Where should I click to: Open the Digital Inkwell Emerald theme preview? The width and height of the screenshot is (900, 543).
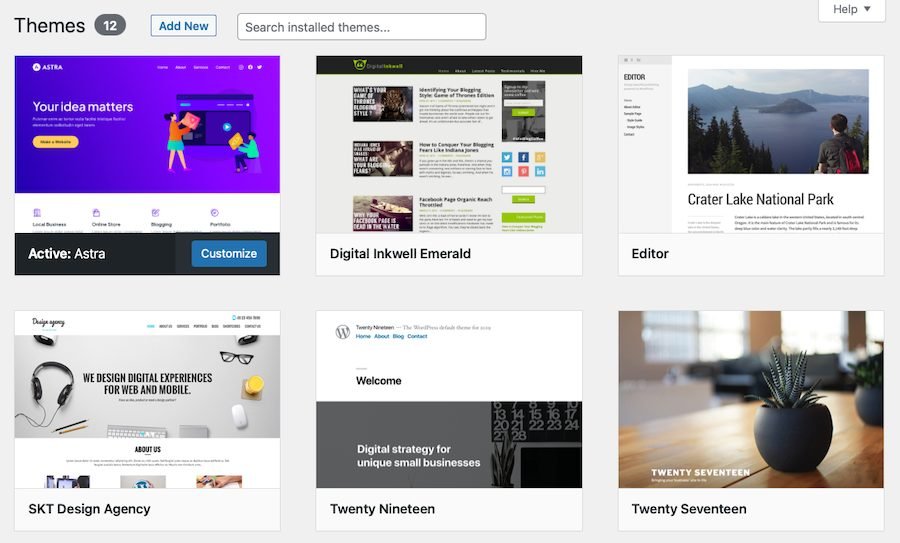tap(449, 144)
